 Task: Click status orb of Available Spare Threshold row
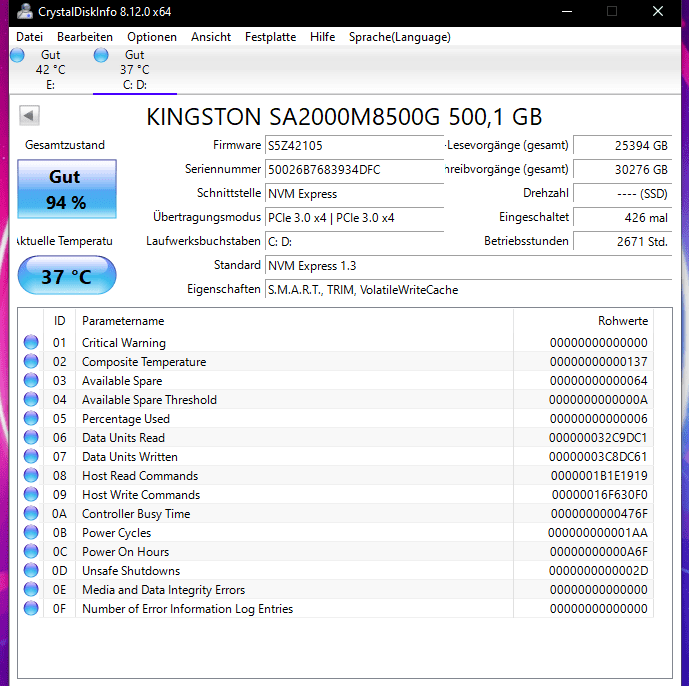coord(31,399)
